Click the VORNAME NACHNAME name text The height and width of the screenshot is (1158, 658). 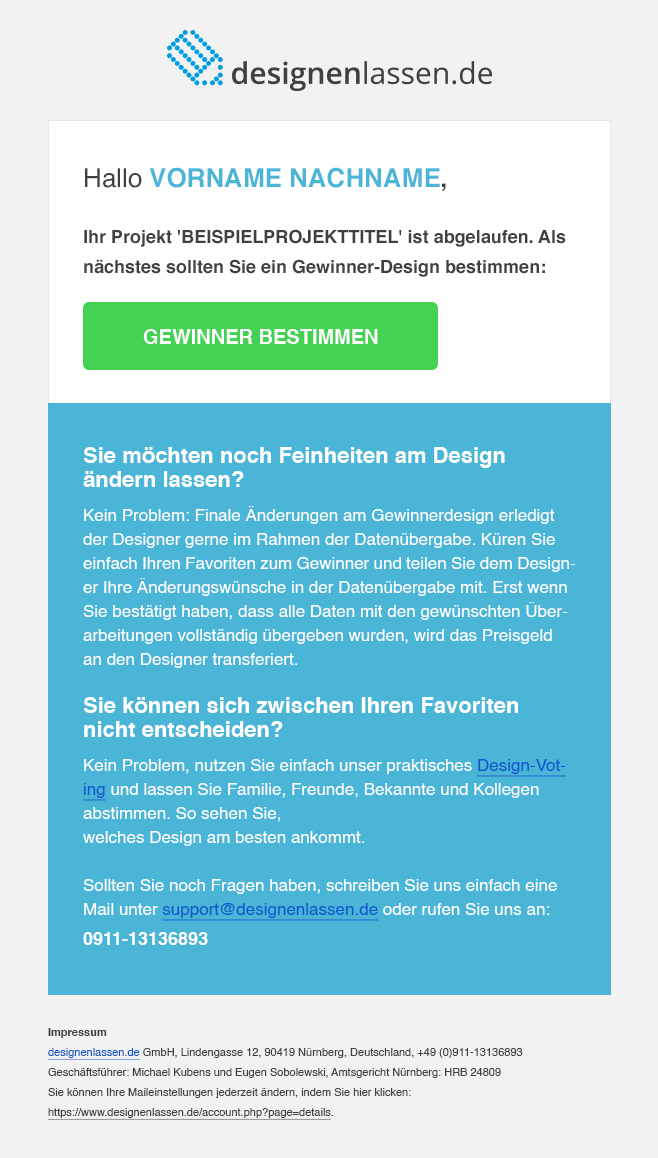click(x=295, y=178)
